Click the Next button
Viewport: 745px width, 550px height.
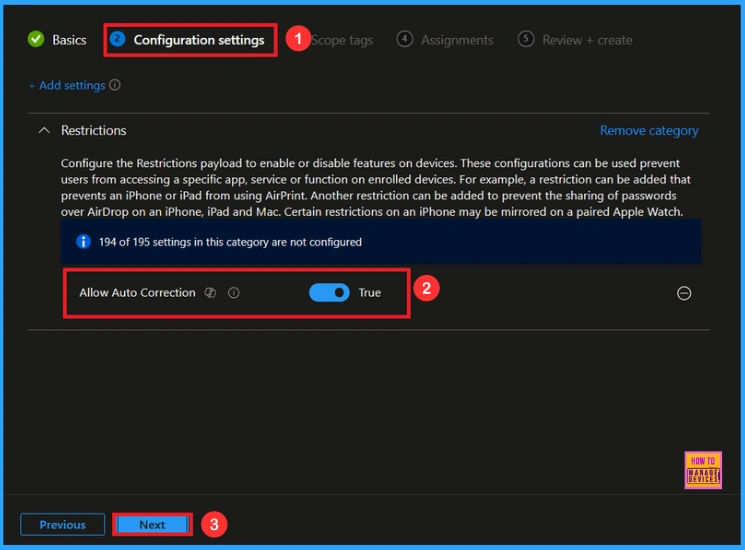pyautogui.click(x=152, y=524)
